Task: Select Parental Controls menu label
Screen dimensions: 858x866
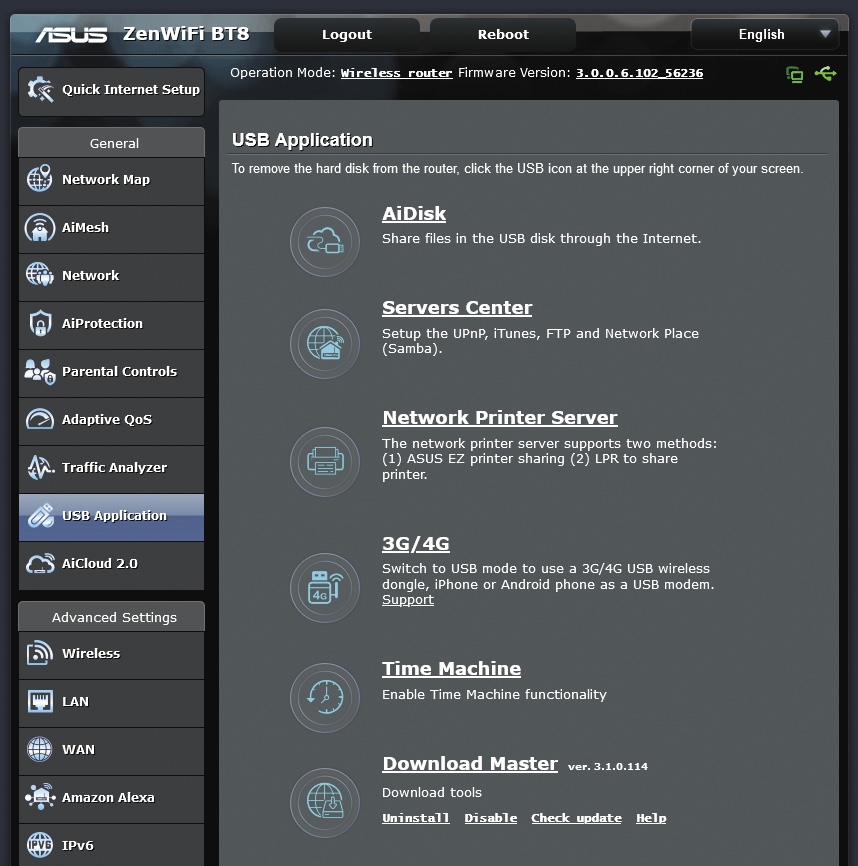Action: click(x=119, y=371)
